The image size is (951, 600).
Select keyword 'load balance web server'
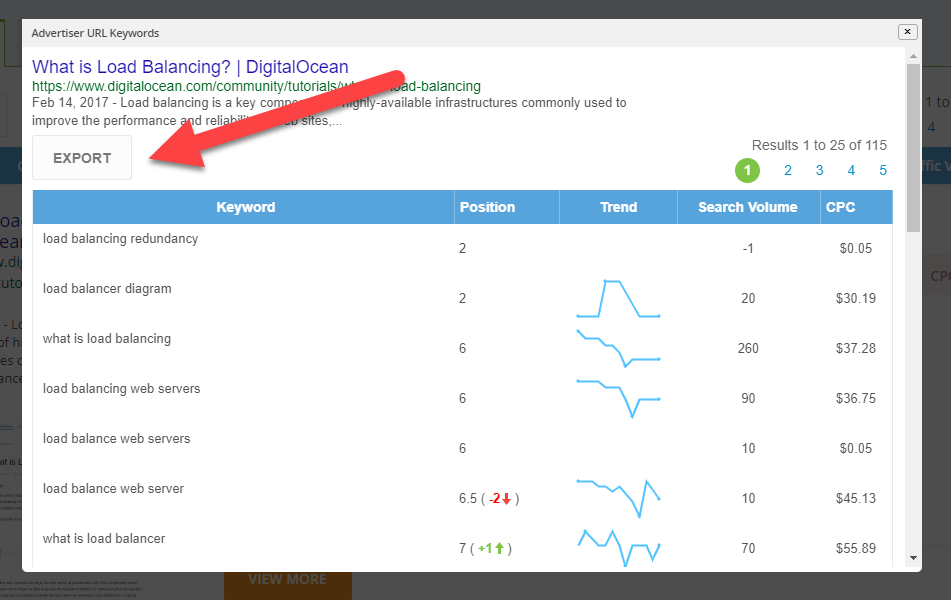(113, 488)
